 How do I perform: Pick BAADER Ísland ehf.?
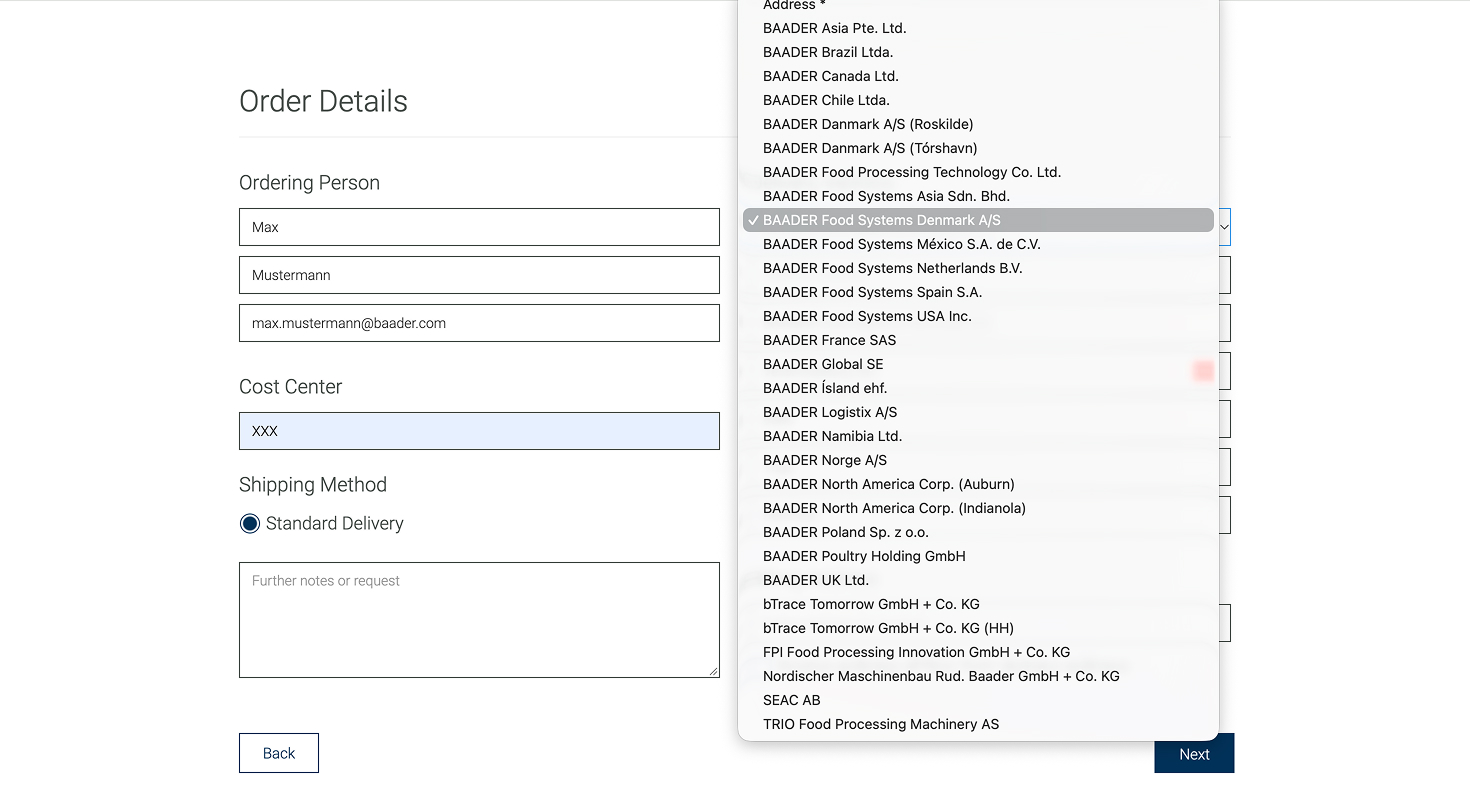click(978, 388)
